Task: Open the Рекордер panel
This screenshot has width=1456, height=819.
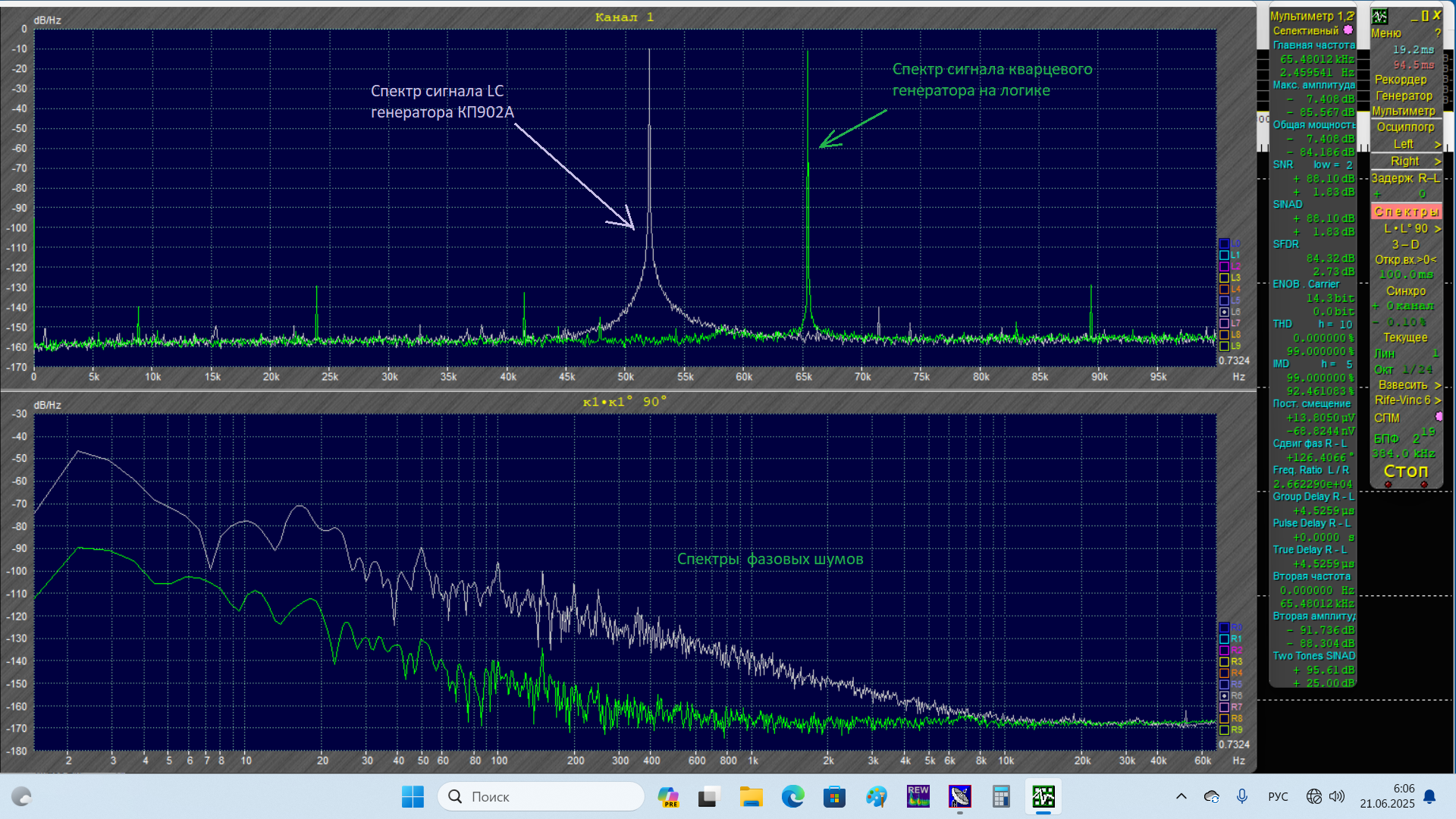Action: (1401, 80)
